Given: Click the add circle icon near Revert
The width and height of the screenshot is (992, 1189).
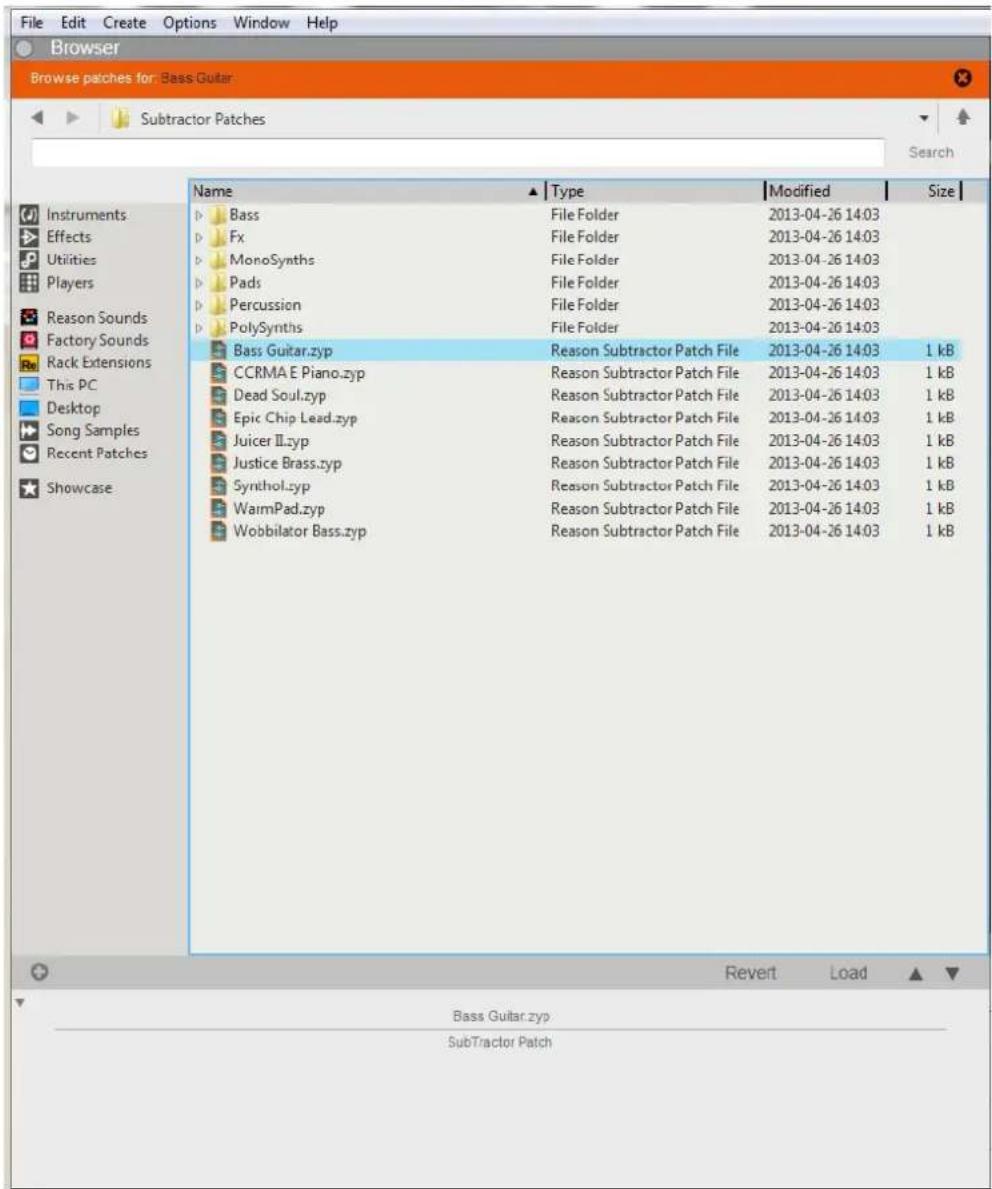Looking at the screenshot, I should 39,972.
